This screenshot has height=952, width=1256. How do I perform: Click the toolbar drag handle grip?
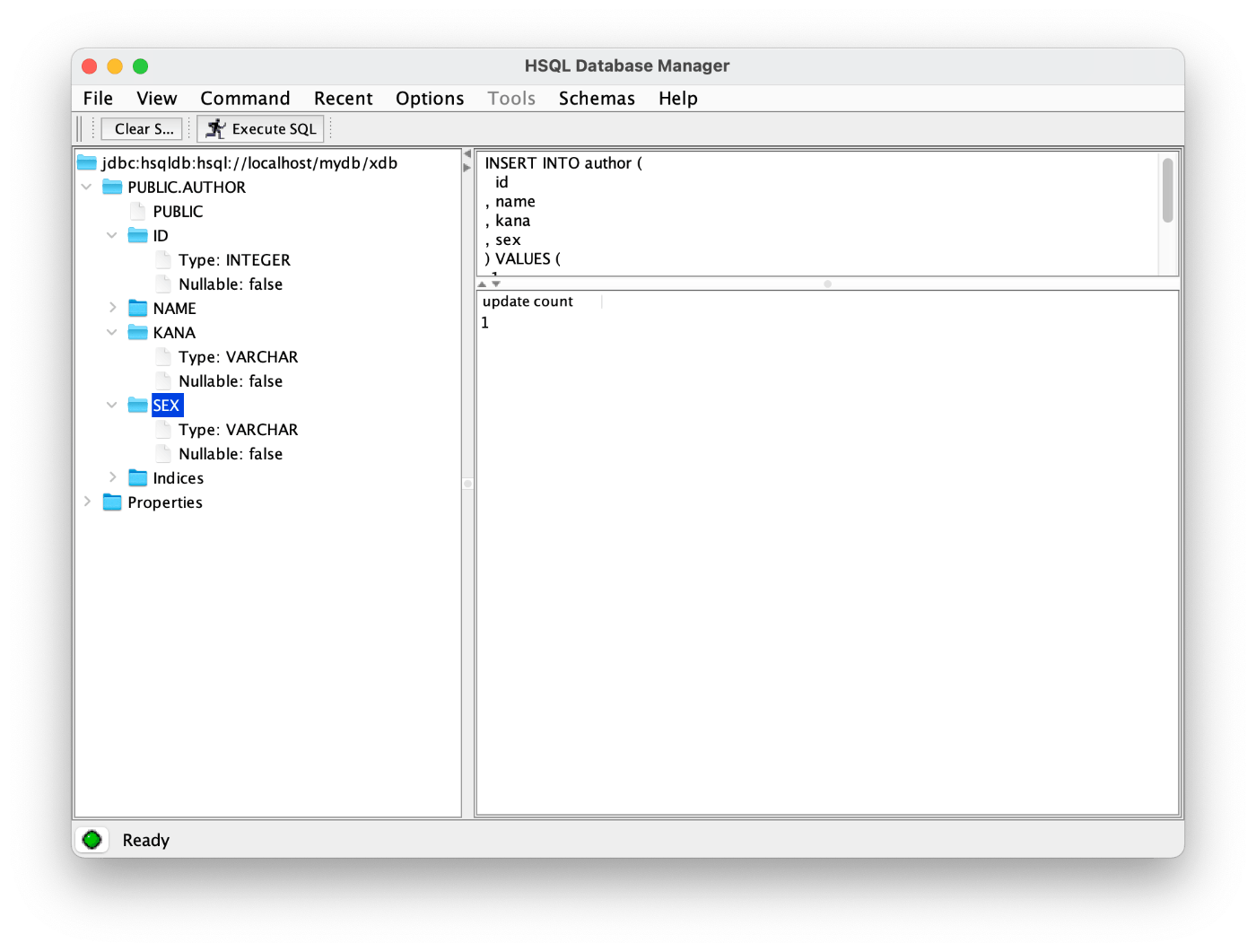[79, 128]
